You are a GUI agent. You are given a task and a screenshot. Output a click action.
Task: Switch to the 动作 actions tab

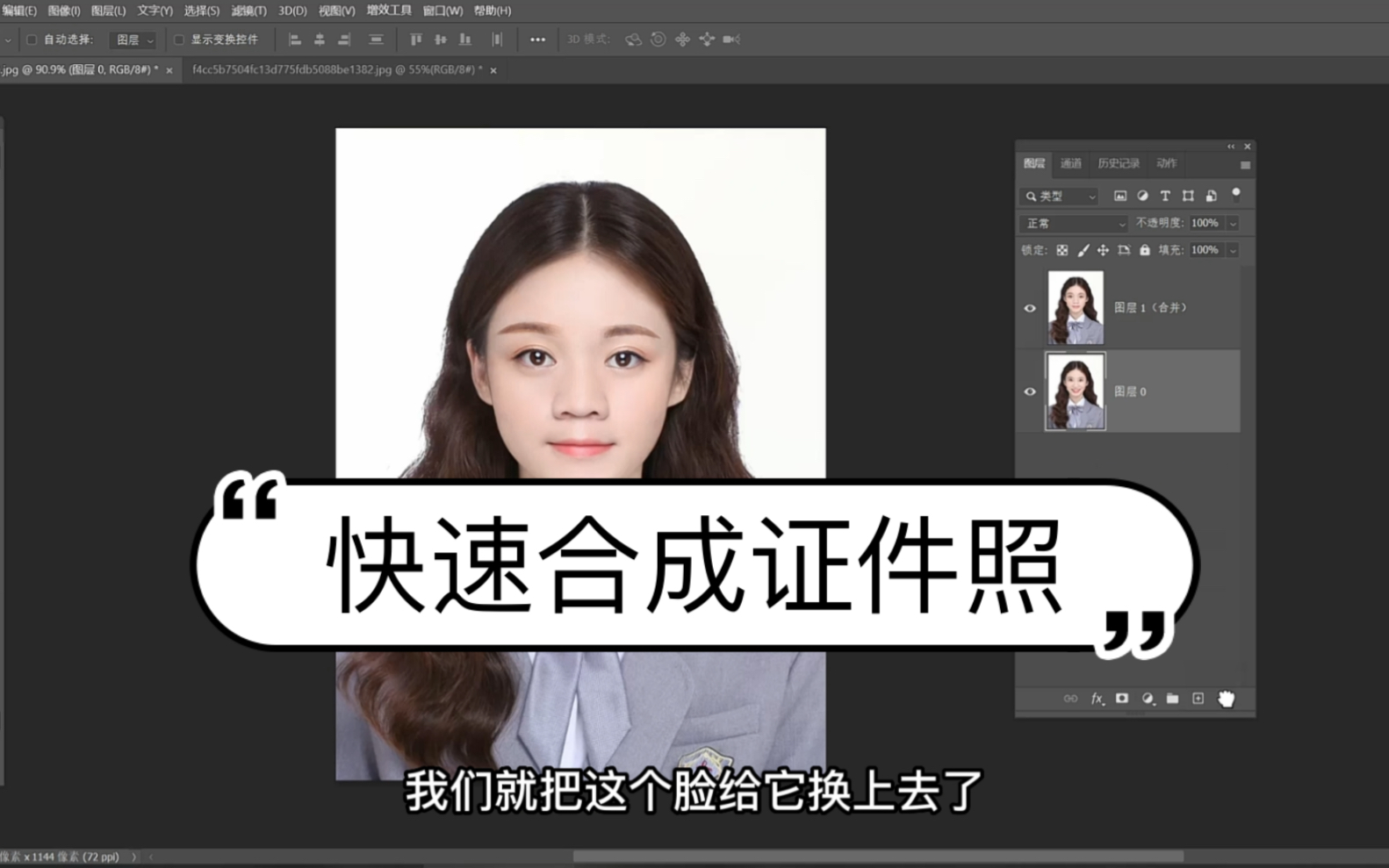1166,163
